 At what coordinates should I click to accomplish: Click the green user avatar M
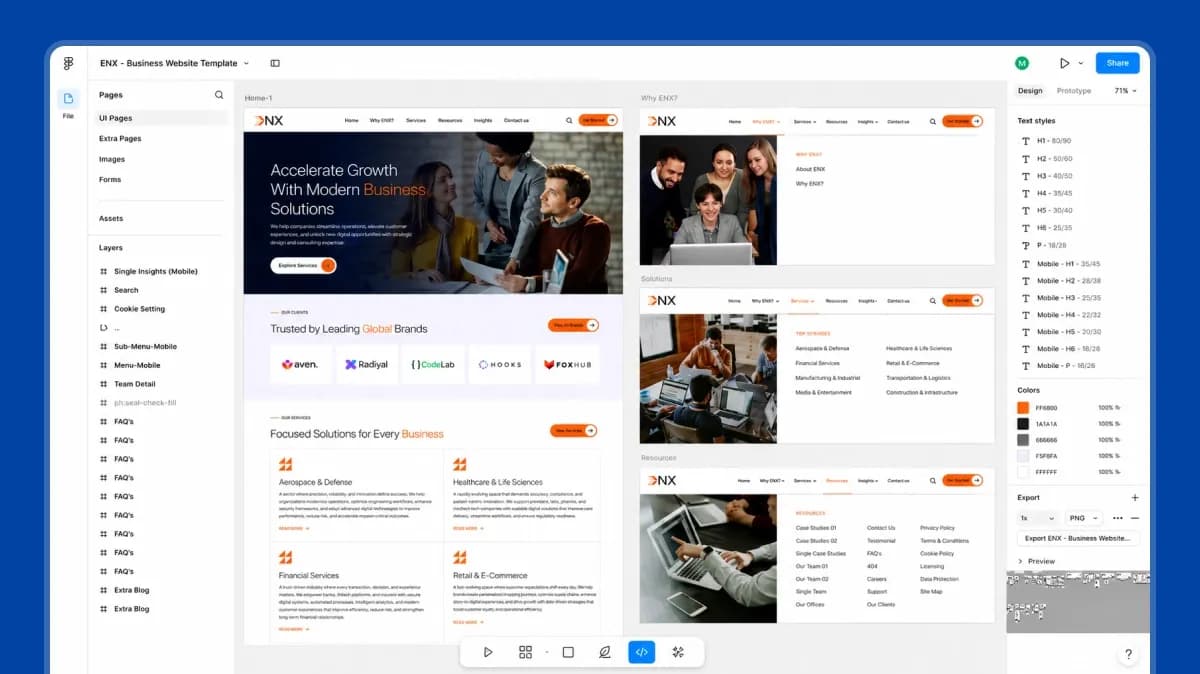[1022, 63]
